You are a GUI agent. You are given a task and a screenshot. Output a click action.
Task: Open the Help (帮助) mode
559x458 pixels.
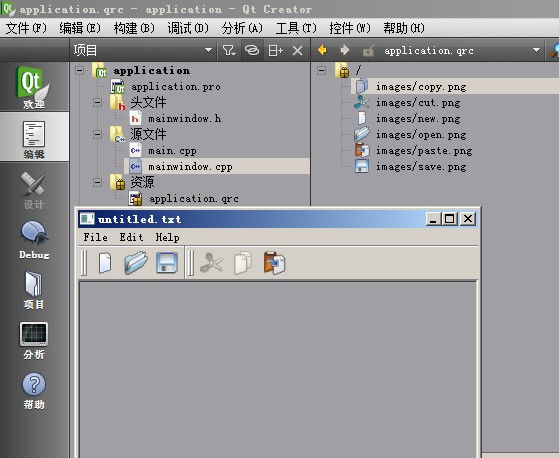[x=34, y=391]
